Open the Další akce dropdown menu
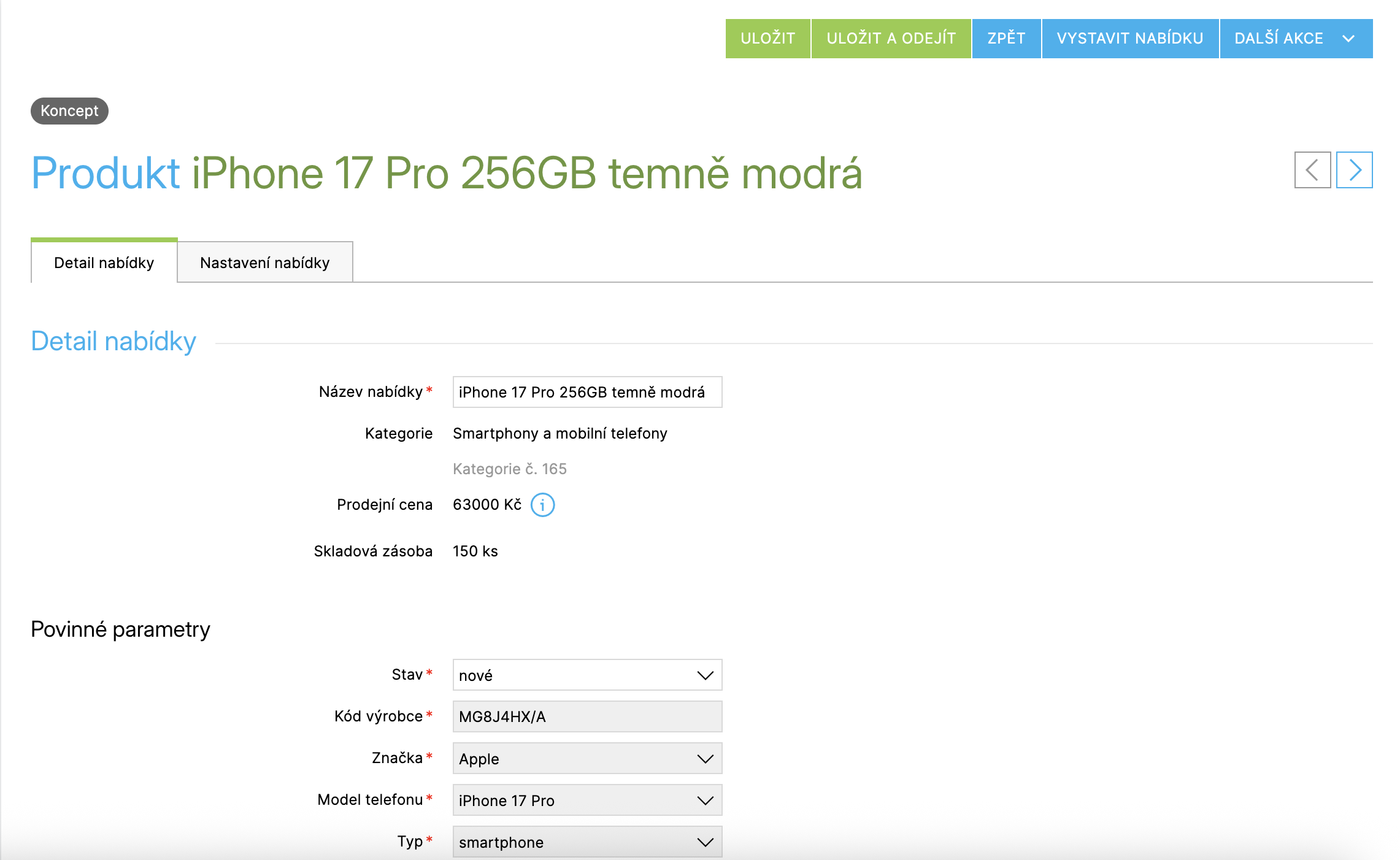Screen dimensions: 1400x860 tap(1279, 39)
